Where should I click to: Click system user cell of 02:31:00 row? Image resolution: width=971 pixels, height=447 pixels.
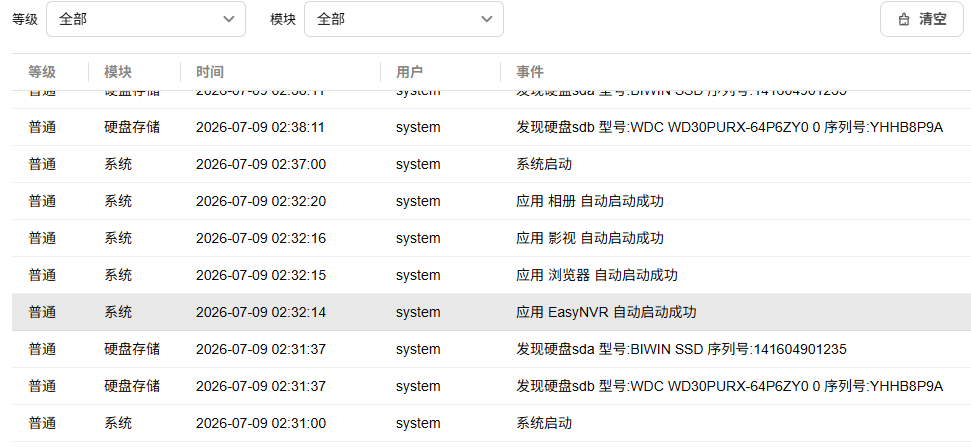418,423
